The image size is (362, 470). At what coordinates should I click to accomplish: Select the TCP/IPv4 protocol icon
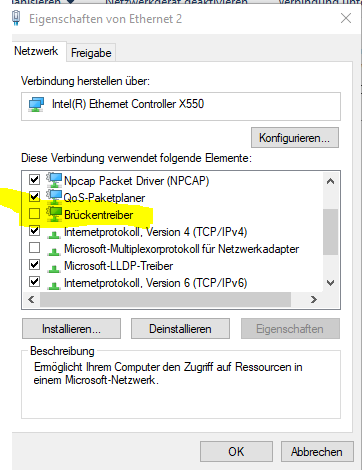54,234
